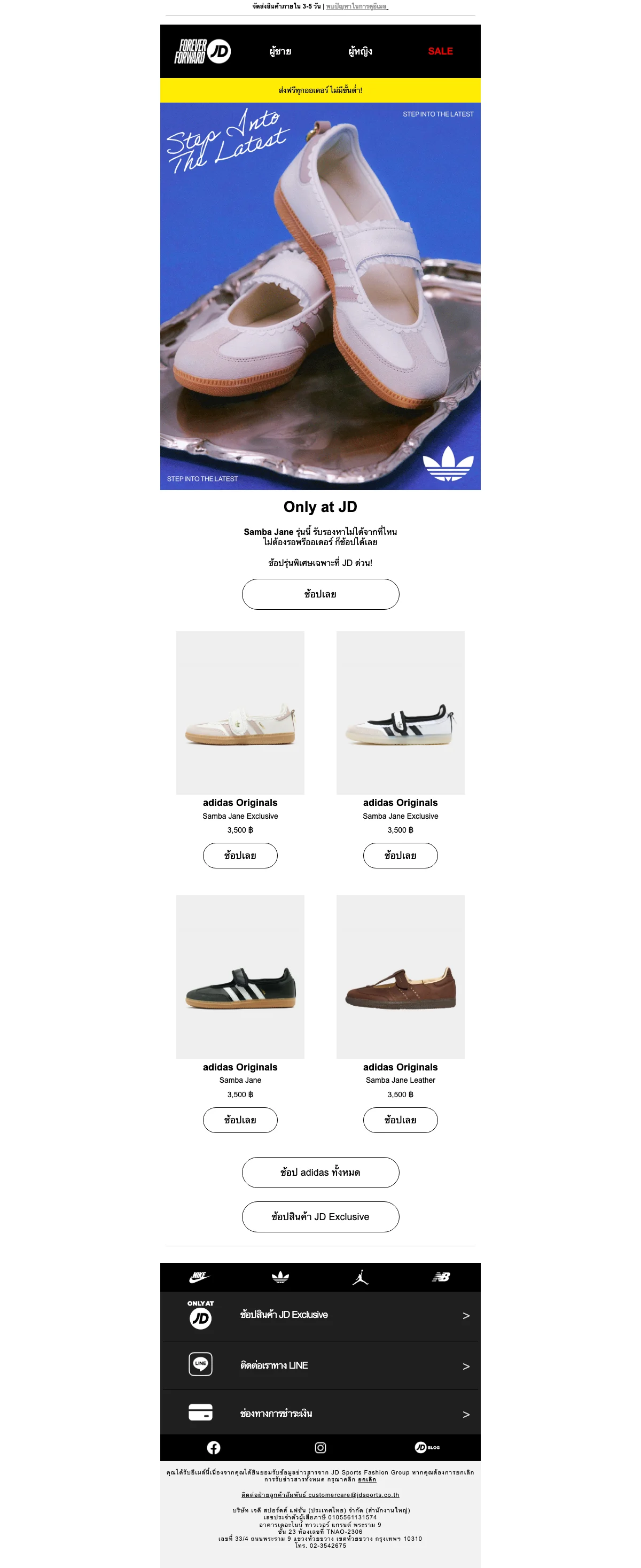Expand the payment channels row arrow
Image resolution: width=641 pixels, height=1568 pixels.
[x=466, y=1414]
